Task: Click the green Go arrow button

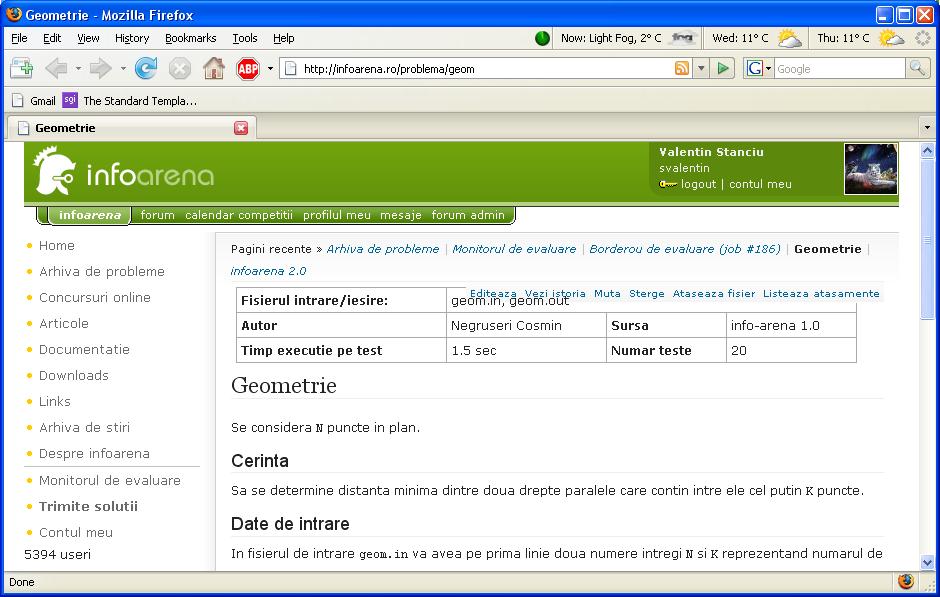Action: point(723,68)
